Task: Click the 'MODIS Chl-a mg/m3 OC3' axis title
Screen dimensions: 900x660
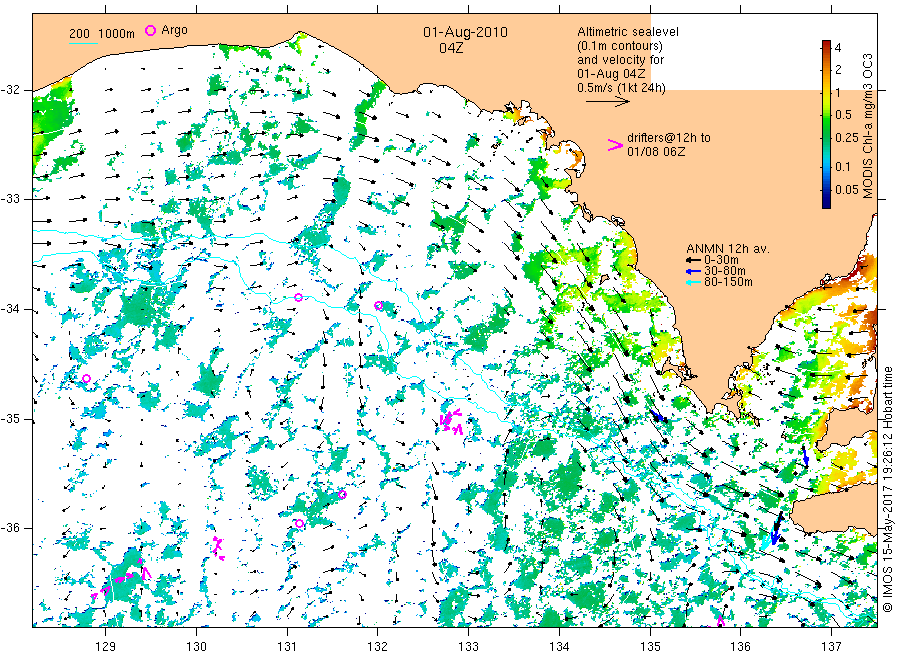Action: pos(868,126)
